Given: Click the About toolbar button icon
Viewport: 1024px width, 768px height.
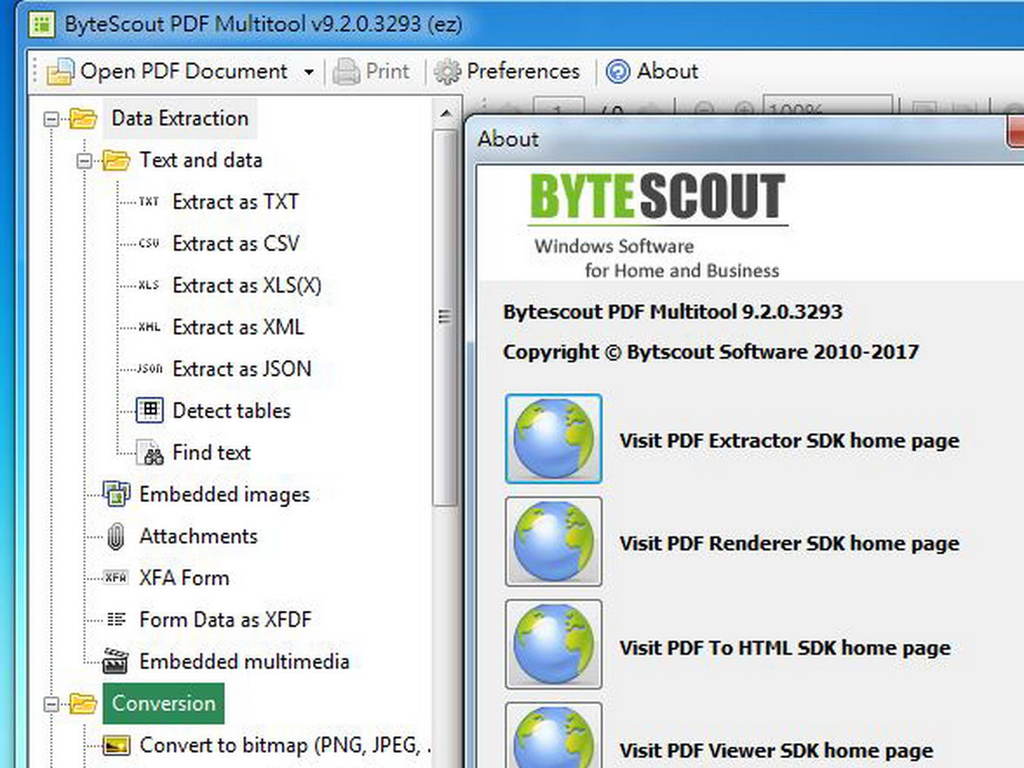Looking at the screenshot, I should [618, 71].
